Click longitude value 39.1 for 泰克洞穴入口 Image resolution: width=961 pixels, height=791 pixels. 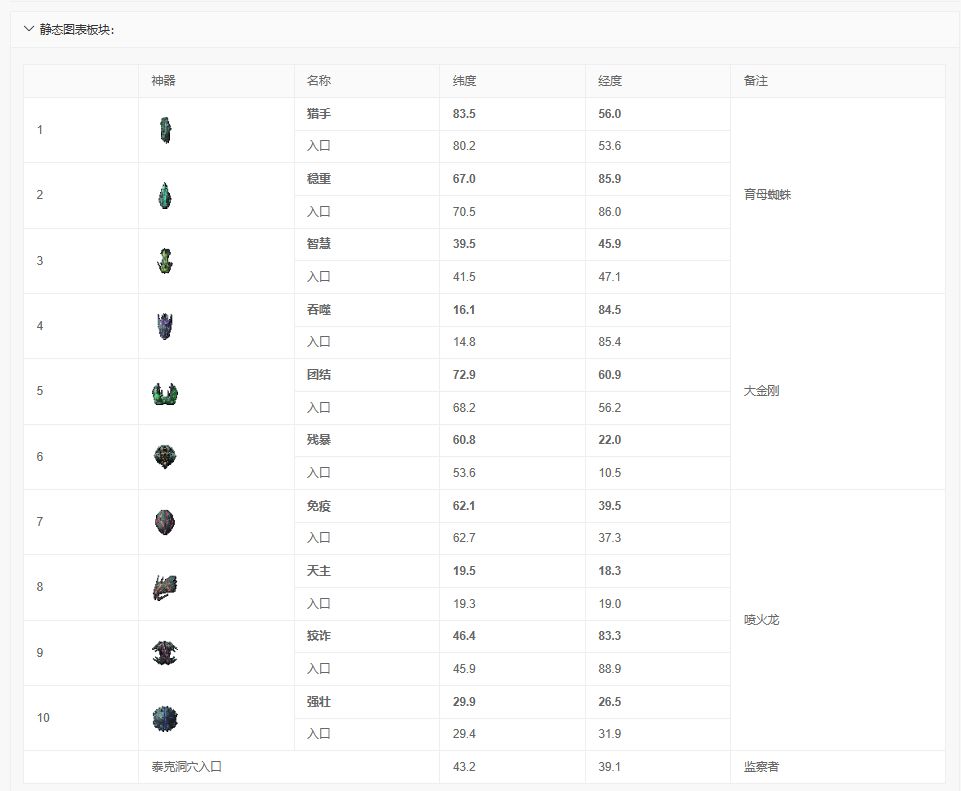609,767
